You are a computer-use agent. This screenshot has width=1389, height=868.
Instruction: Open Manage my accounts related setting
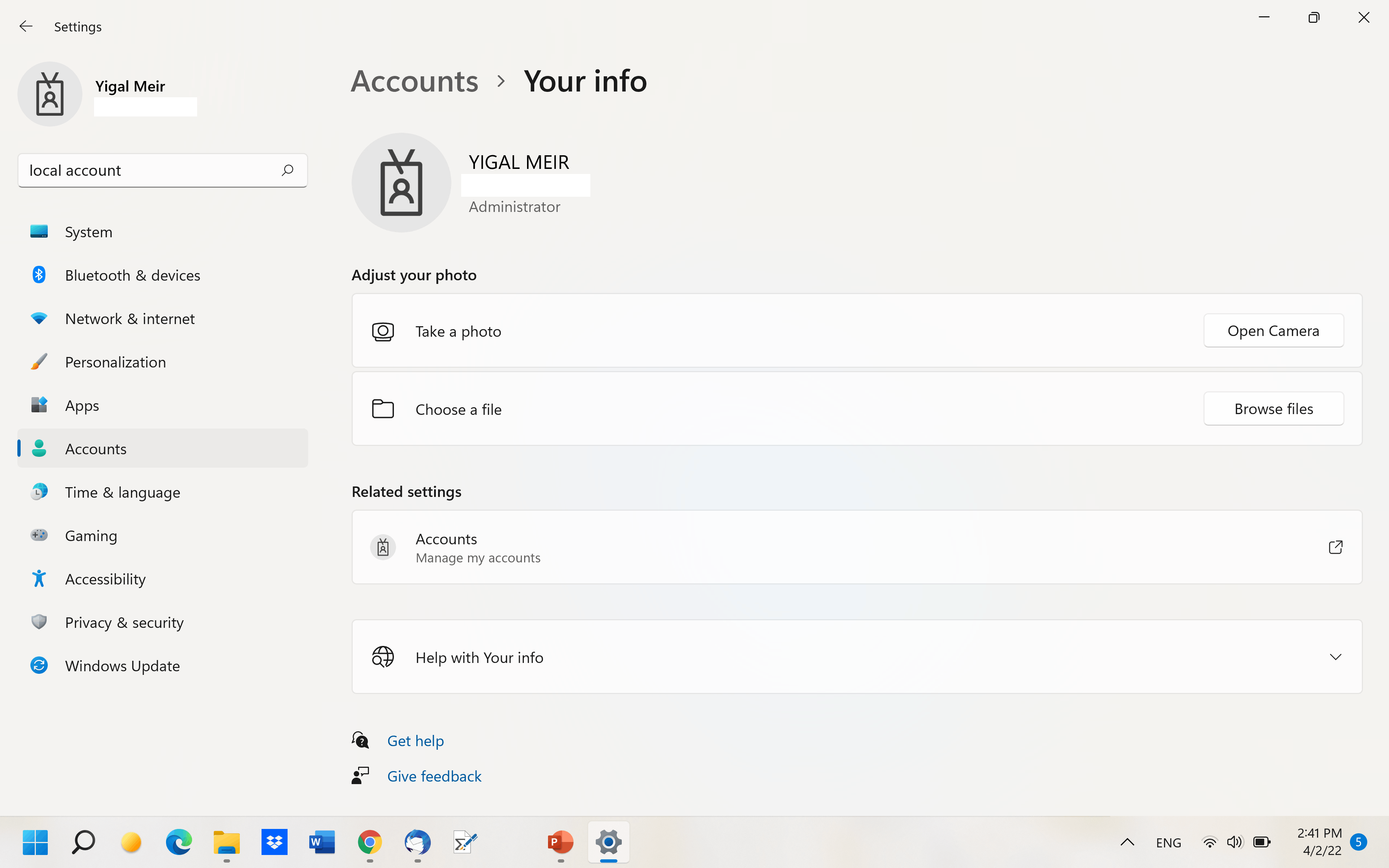click(856, 547)
